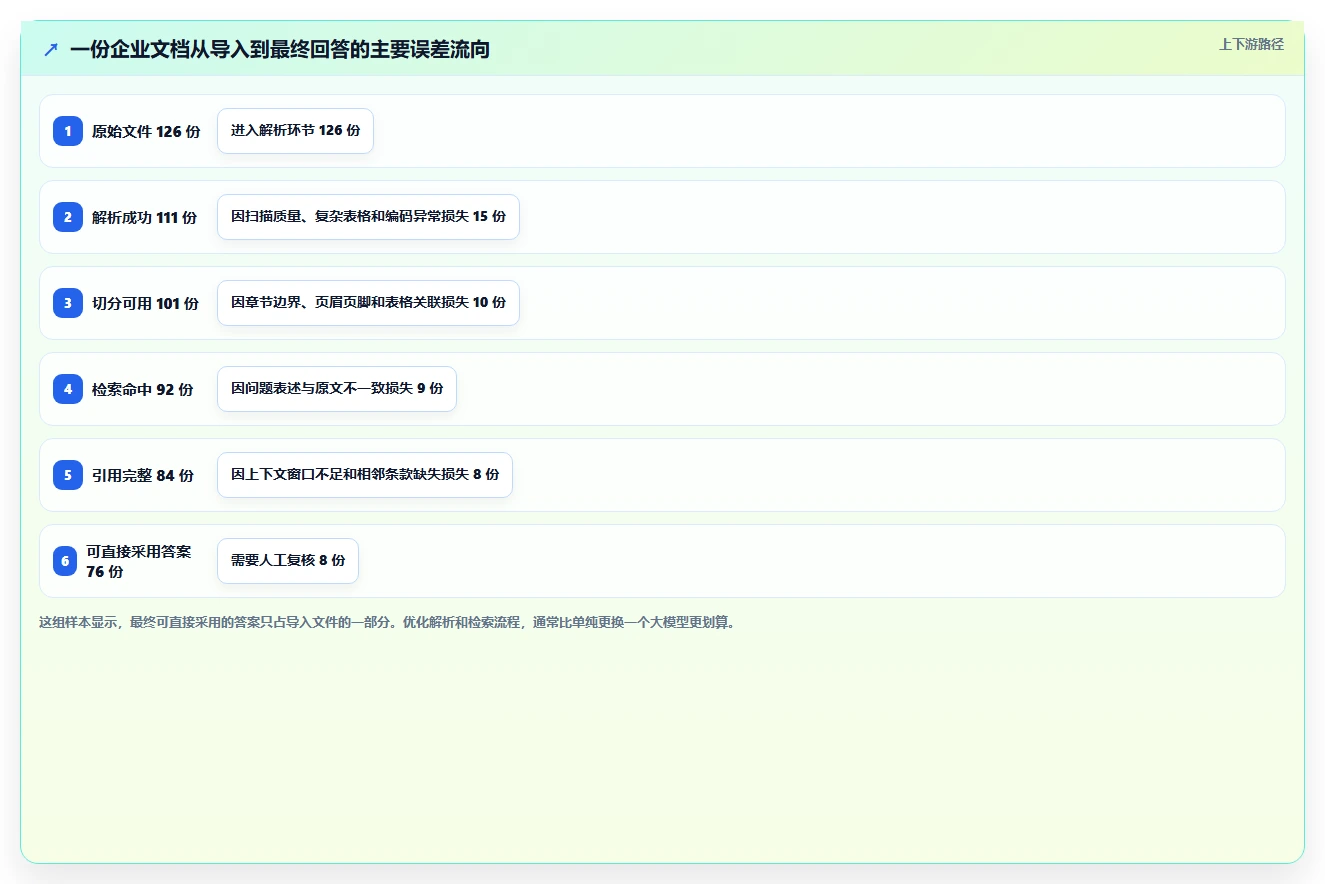The height and width of the screenshot is (884, 1325).
Task: Select the 可直接采用答案 76 份 label
Action: (x=139, y=561)
